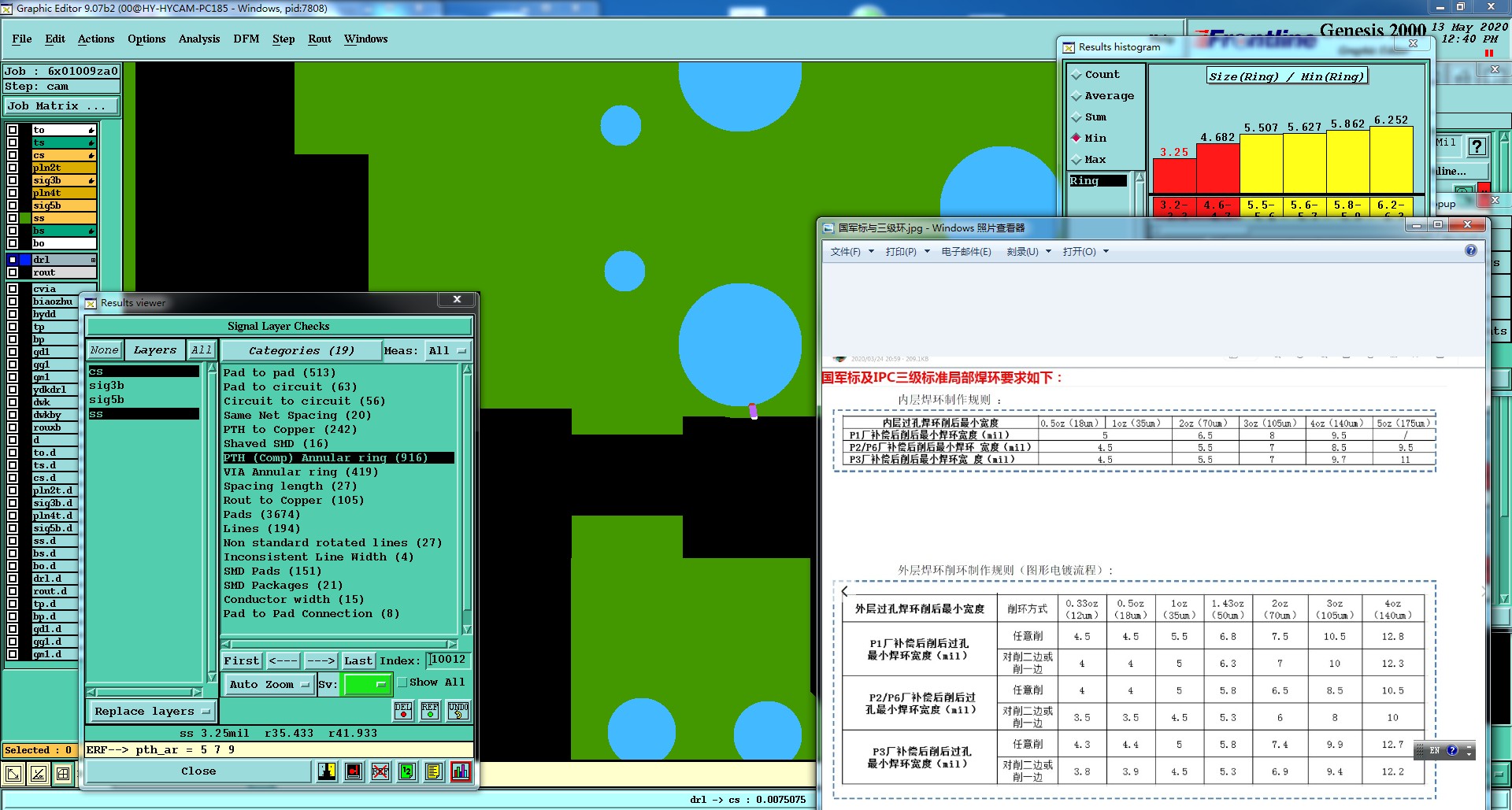1512x810 pixels.
Task: Click the EN language indicator
Action: 1435,750
